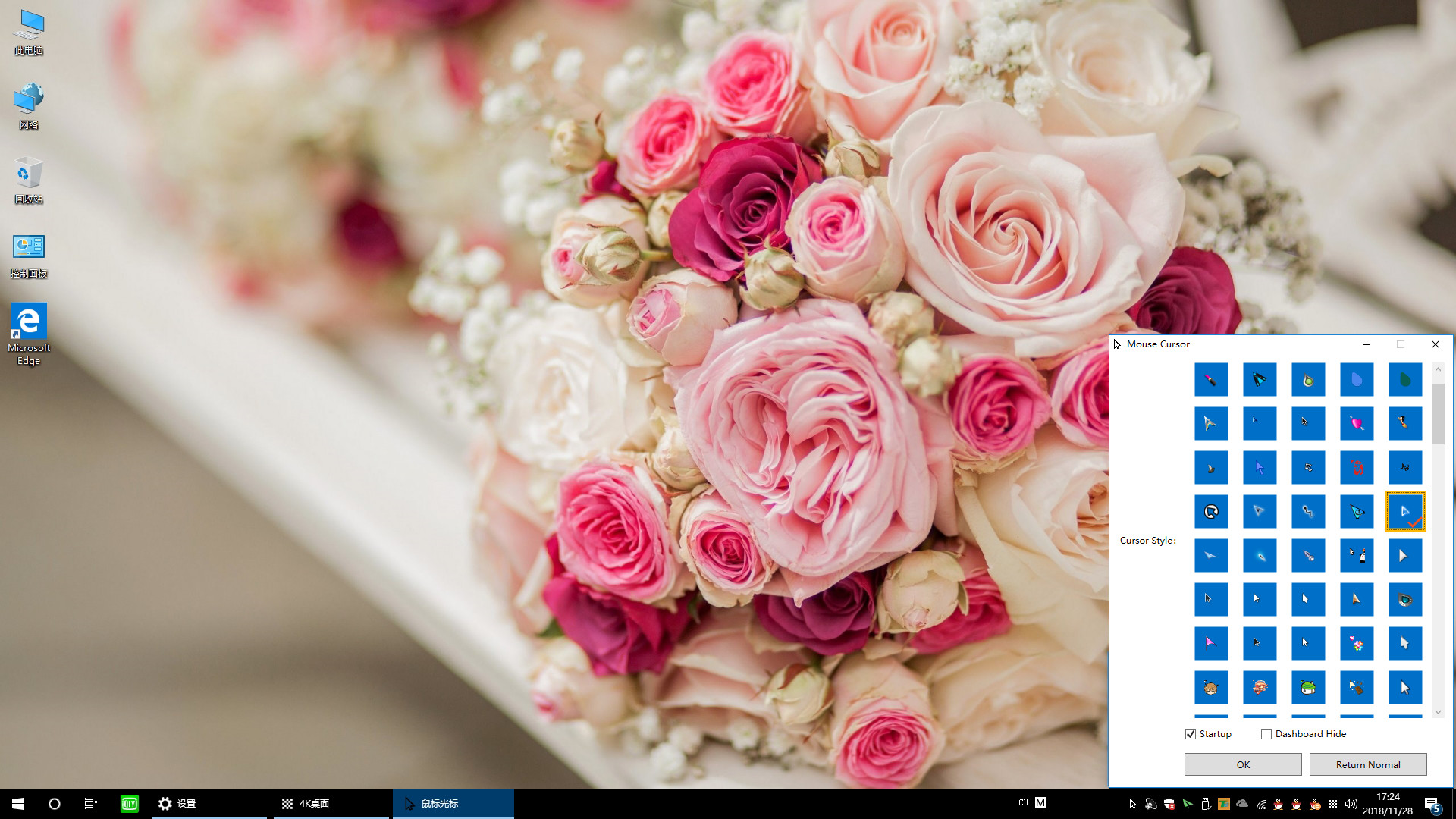
Task: Select the pink flag cursor style
Action: (x=1211, y=643)
